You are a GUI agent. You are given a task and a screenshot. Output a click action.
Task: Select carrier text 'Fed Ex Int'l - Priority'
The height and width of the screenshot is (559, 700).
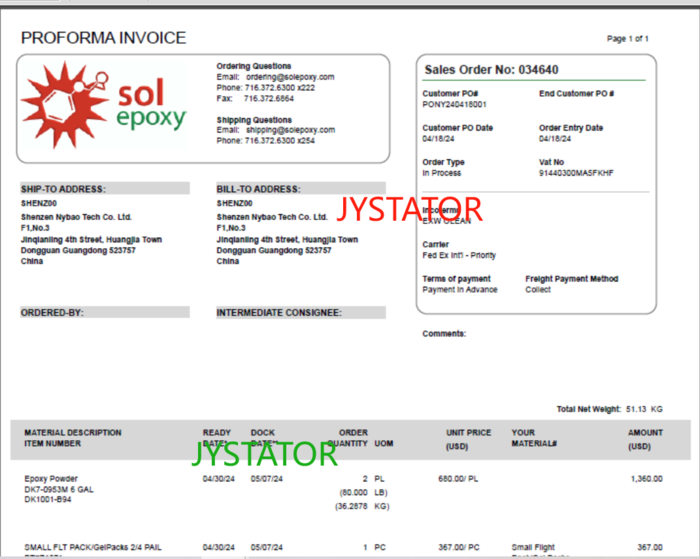pyautogui.click(x=459, y=255)
